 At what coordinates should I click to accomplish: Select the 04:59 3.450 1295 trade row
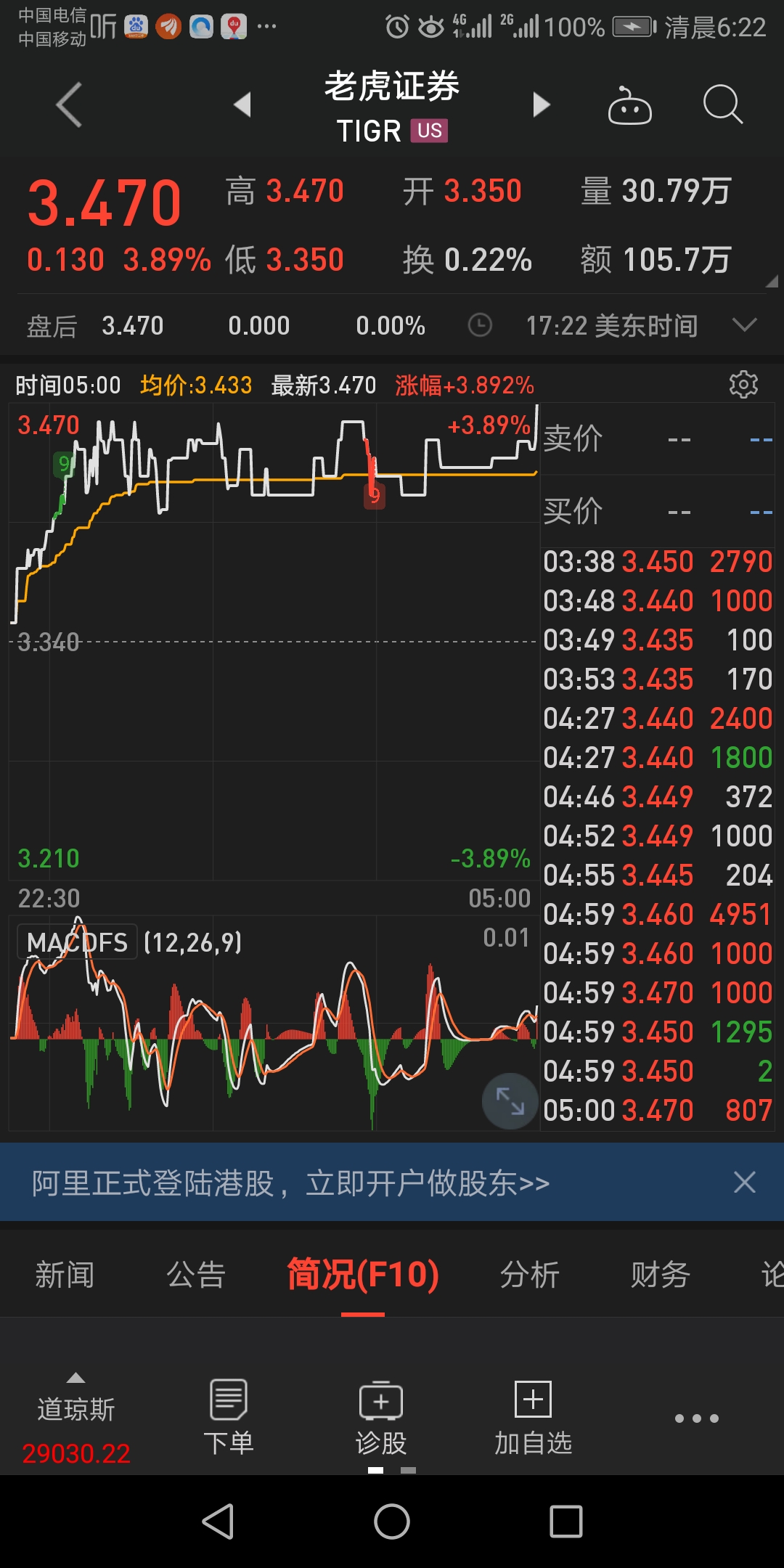click(x=658, y=1032)
